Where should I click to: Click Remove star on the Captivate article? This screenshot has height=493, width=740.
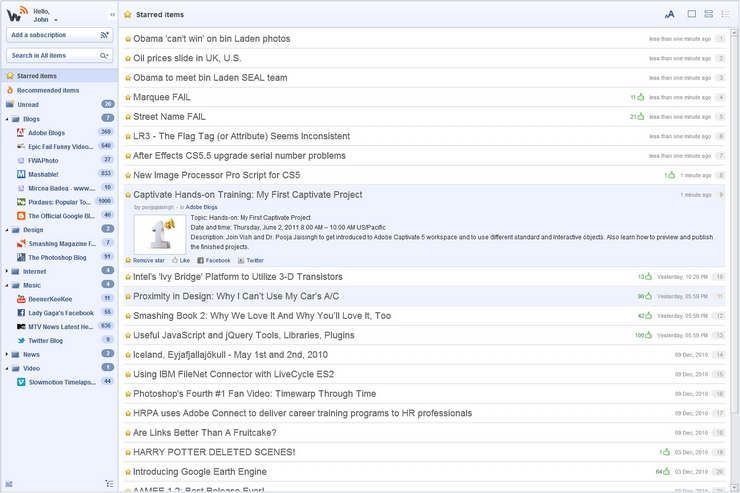coord(145,260)
